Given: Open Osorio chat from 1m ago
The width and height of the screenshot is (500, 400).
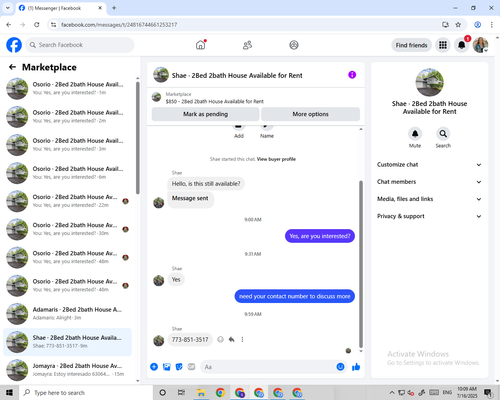Looking at the screenshot, I should pyautogui.click(x=67, y=88).
